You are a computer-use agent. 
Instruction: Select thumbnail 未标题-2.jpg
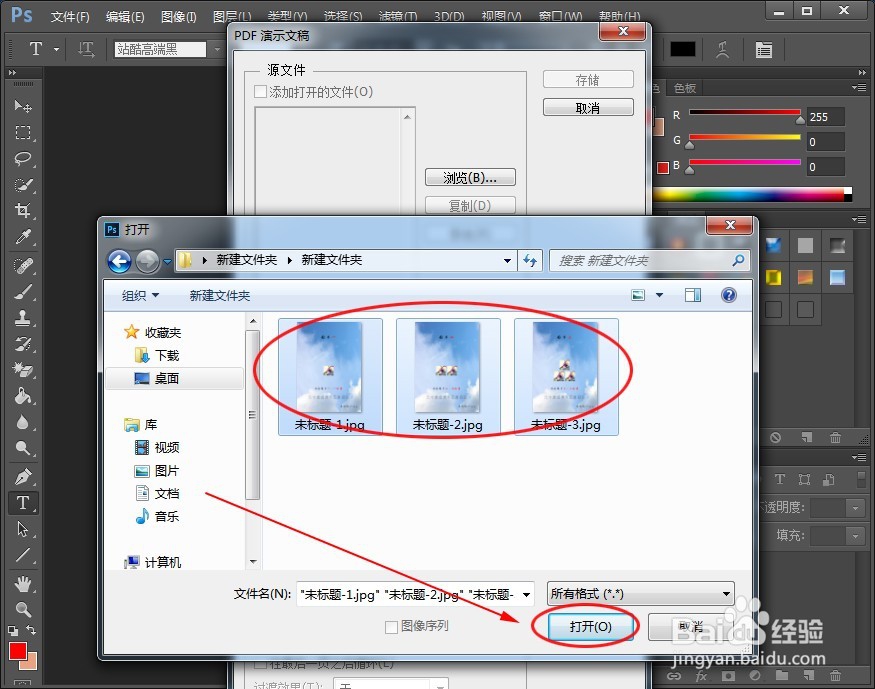tap(448, 377)
